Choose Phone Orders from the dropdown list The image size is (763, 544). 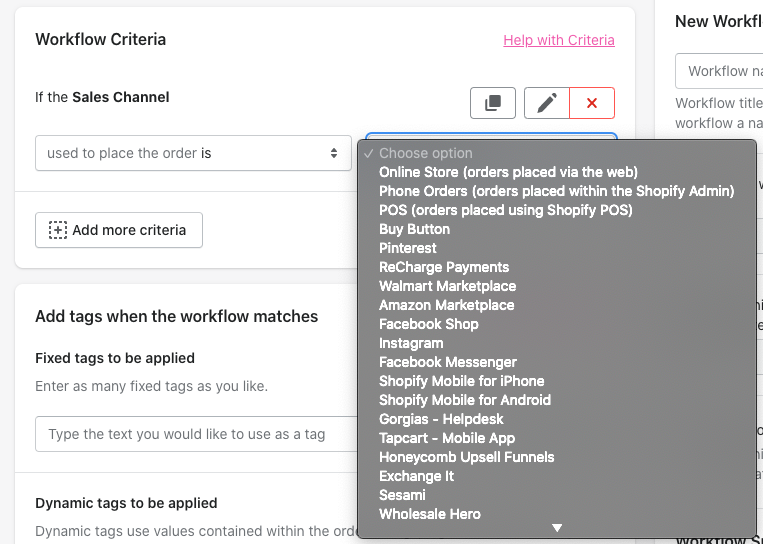pyautogui.click(x=557, y=191)
